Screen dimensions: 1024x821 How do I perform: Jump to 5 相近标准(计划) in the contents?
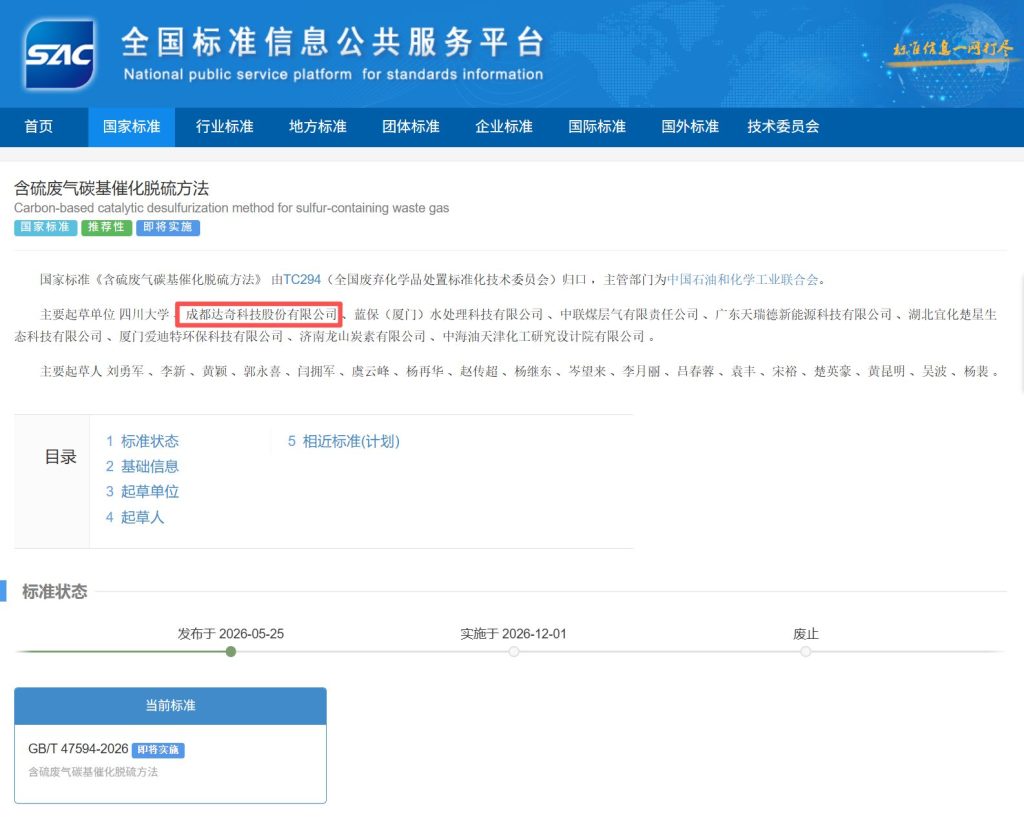344,442
